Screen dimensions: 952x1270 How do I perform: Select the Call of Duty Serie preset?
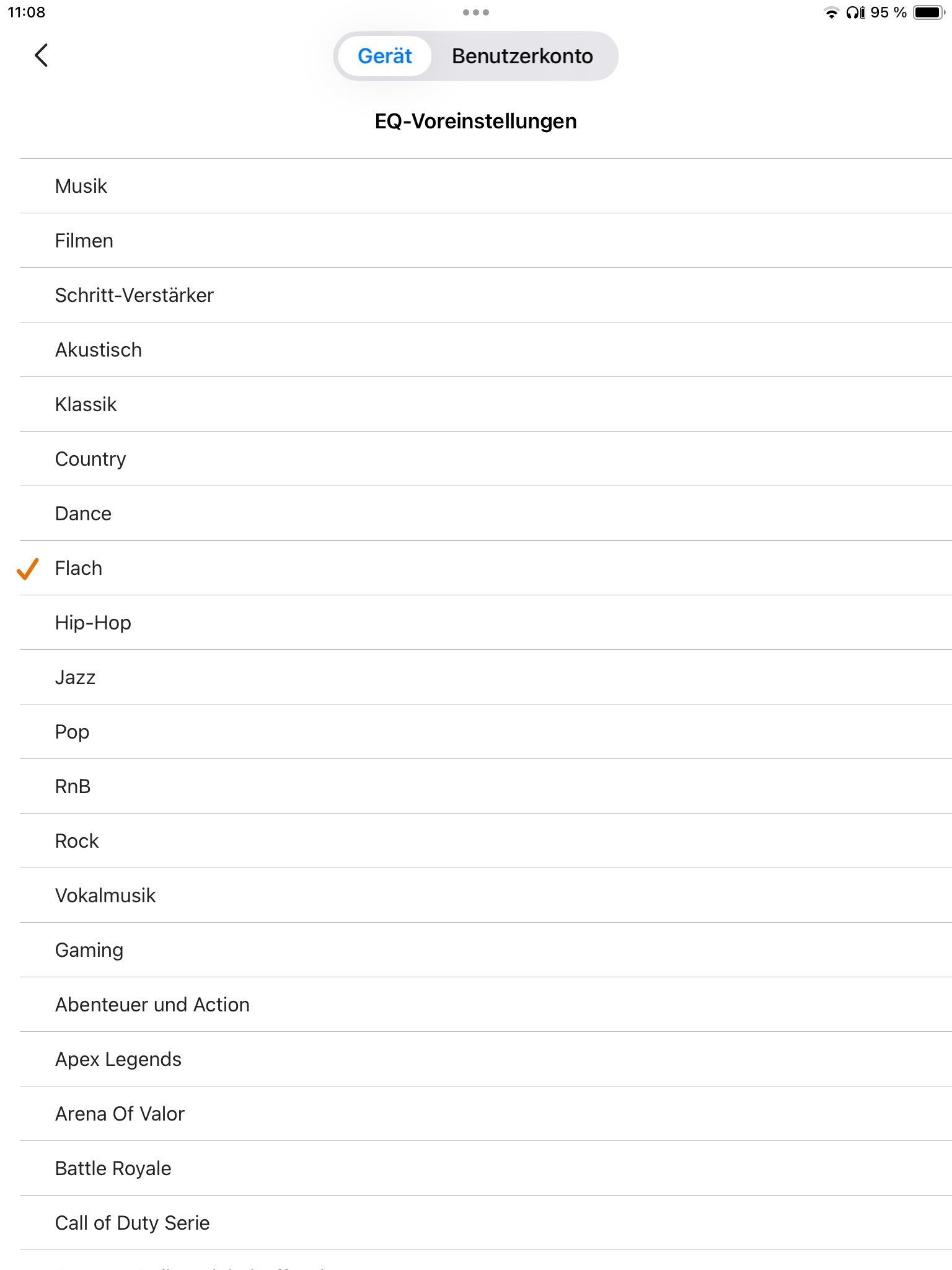[132, 1223]
